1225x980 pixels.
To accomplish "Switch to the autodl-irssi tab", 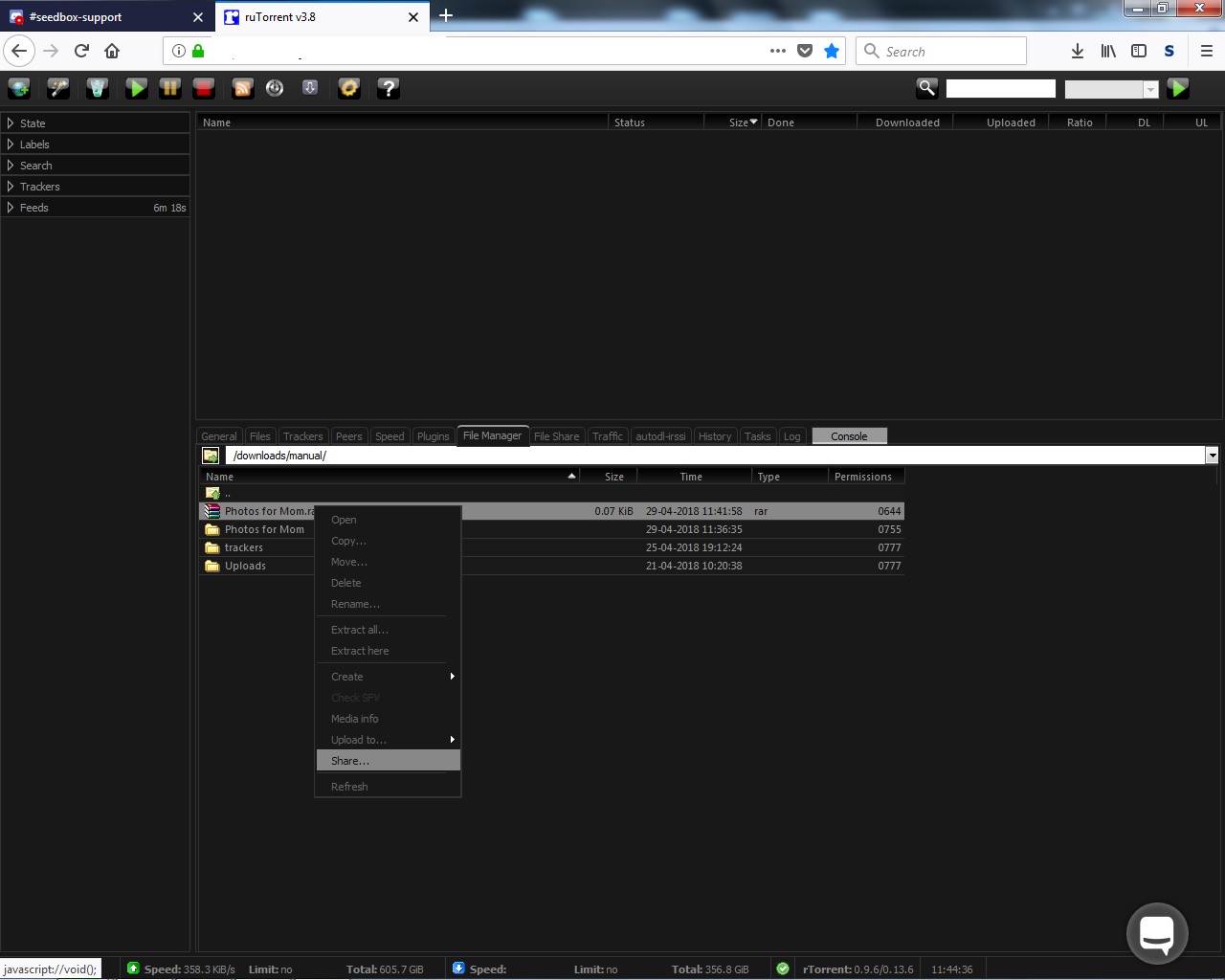I will click(660, 436).
